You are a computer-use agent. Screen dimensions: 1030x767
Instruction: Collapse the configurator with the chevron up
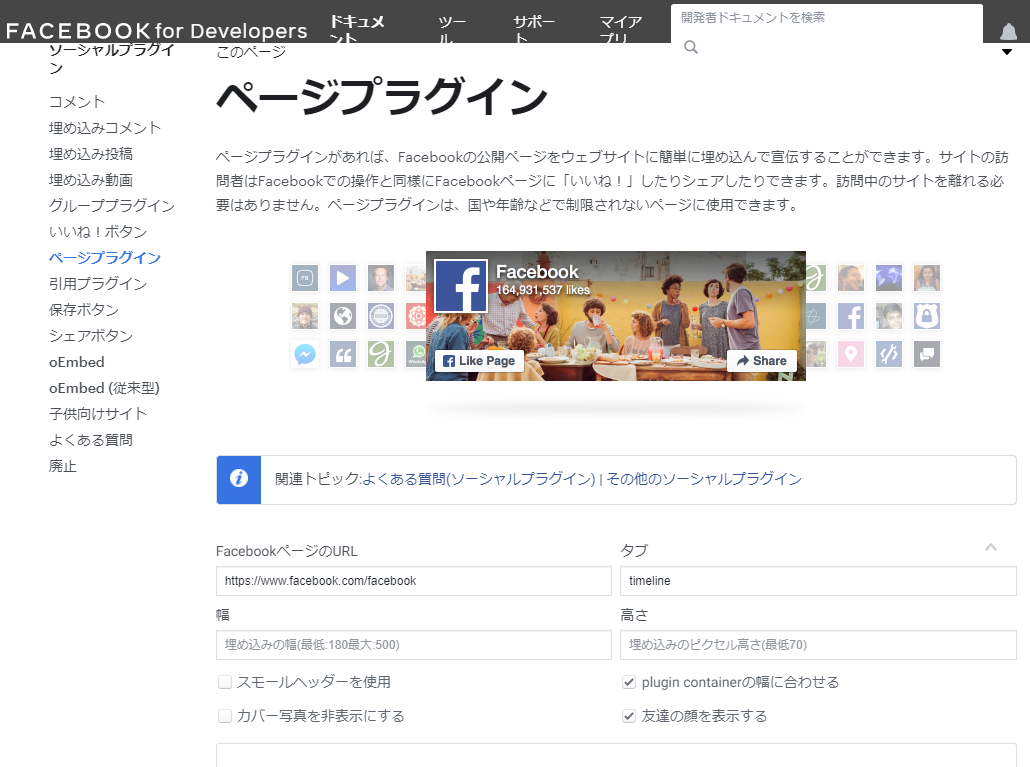[x=991, y=547]
